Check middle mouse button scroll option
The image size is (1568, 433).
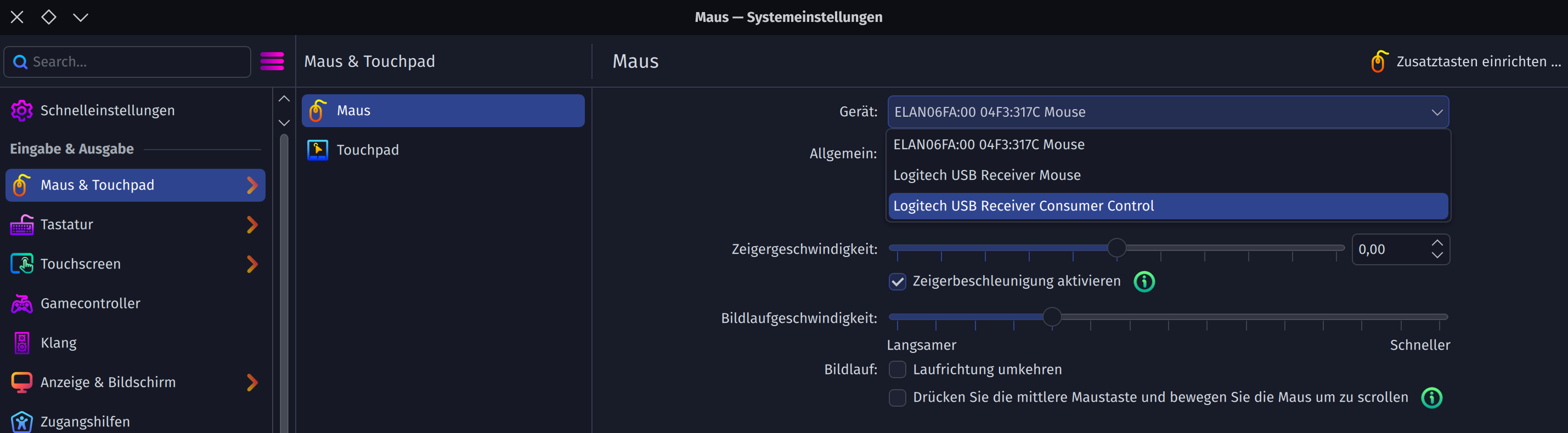click(897, 398)
